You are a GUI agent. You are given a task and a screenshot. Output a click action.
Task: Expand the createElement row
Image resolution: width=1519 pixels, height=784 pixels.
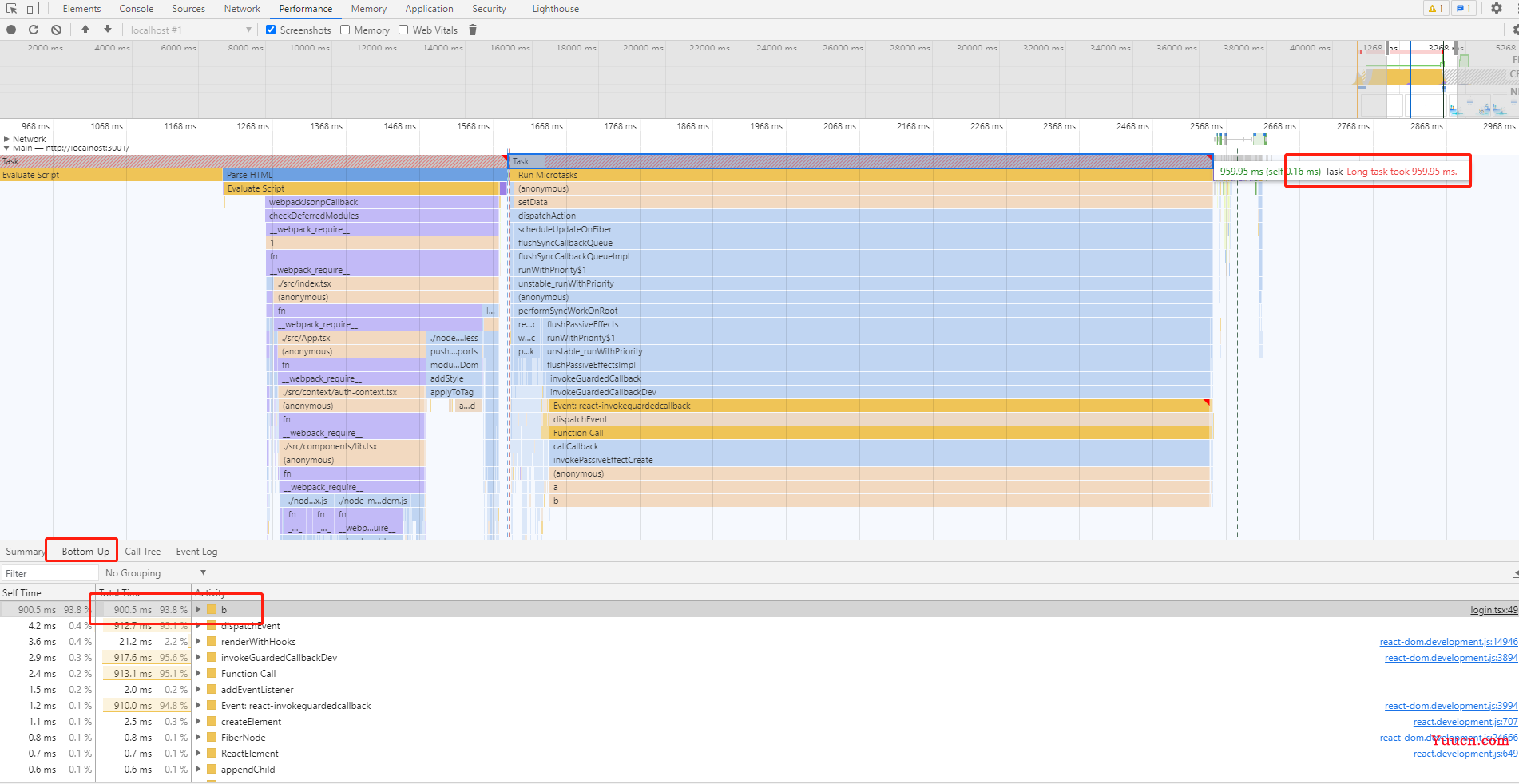199,722
